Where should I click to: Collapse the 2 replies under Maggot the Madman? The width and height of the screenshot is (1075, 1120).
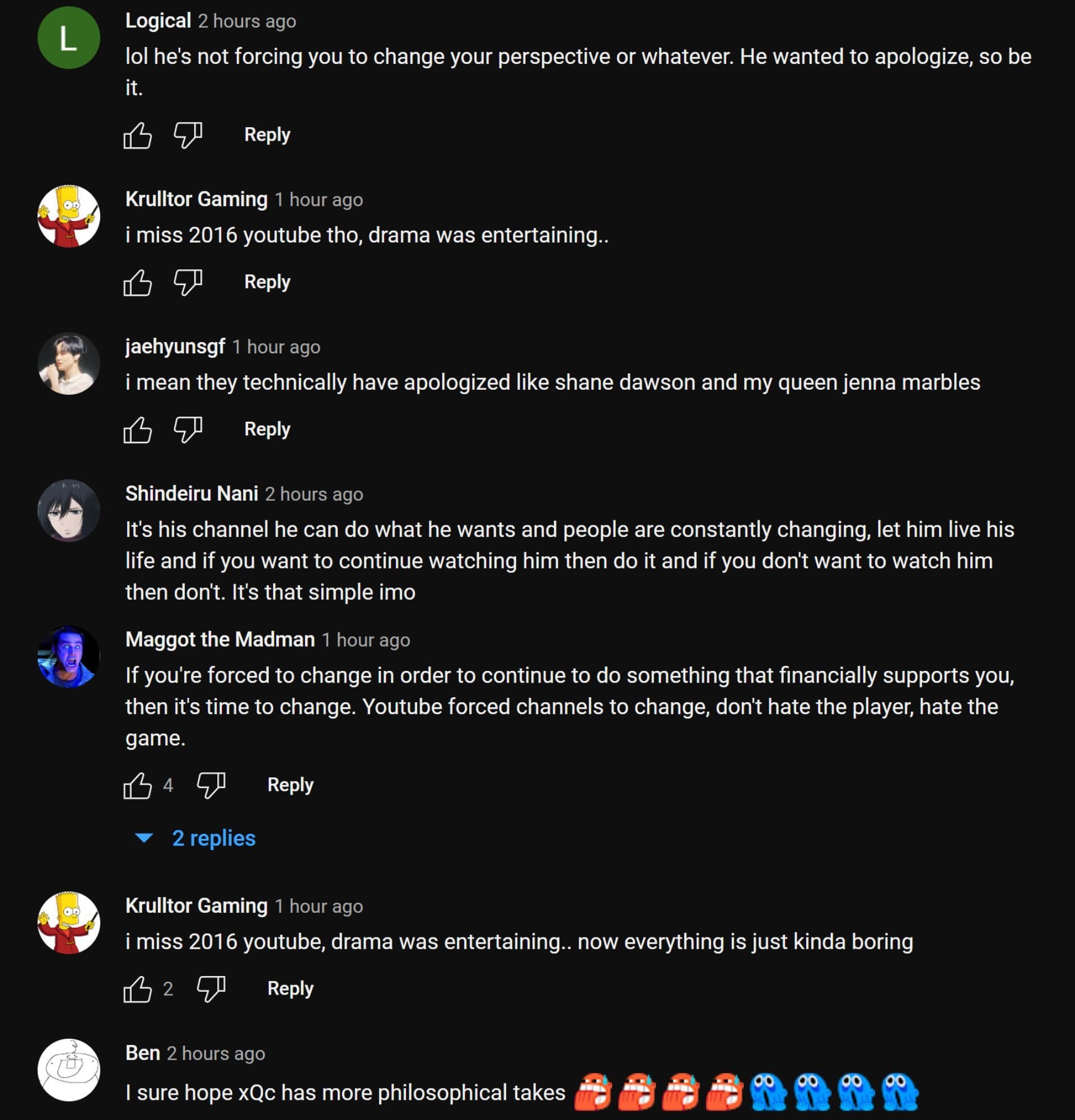(213, 838)
